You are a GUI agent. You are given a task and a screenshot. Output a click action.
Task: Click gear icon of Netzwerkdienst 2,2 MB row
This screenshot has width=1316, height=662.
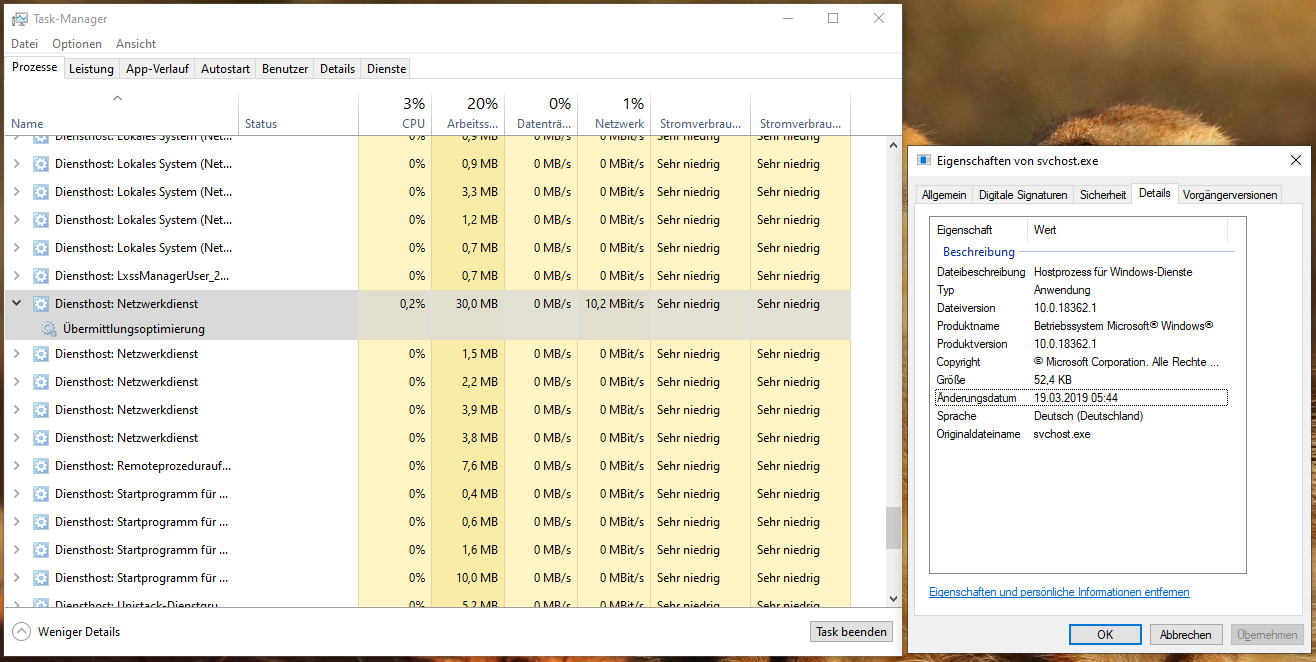(41, 382)
